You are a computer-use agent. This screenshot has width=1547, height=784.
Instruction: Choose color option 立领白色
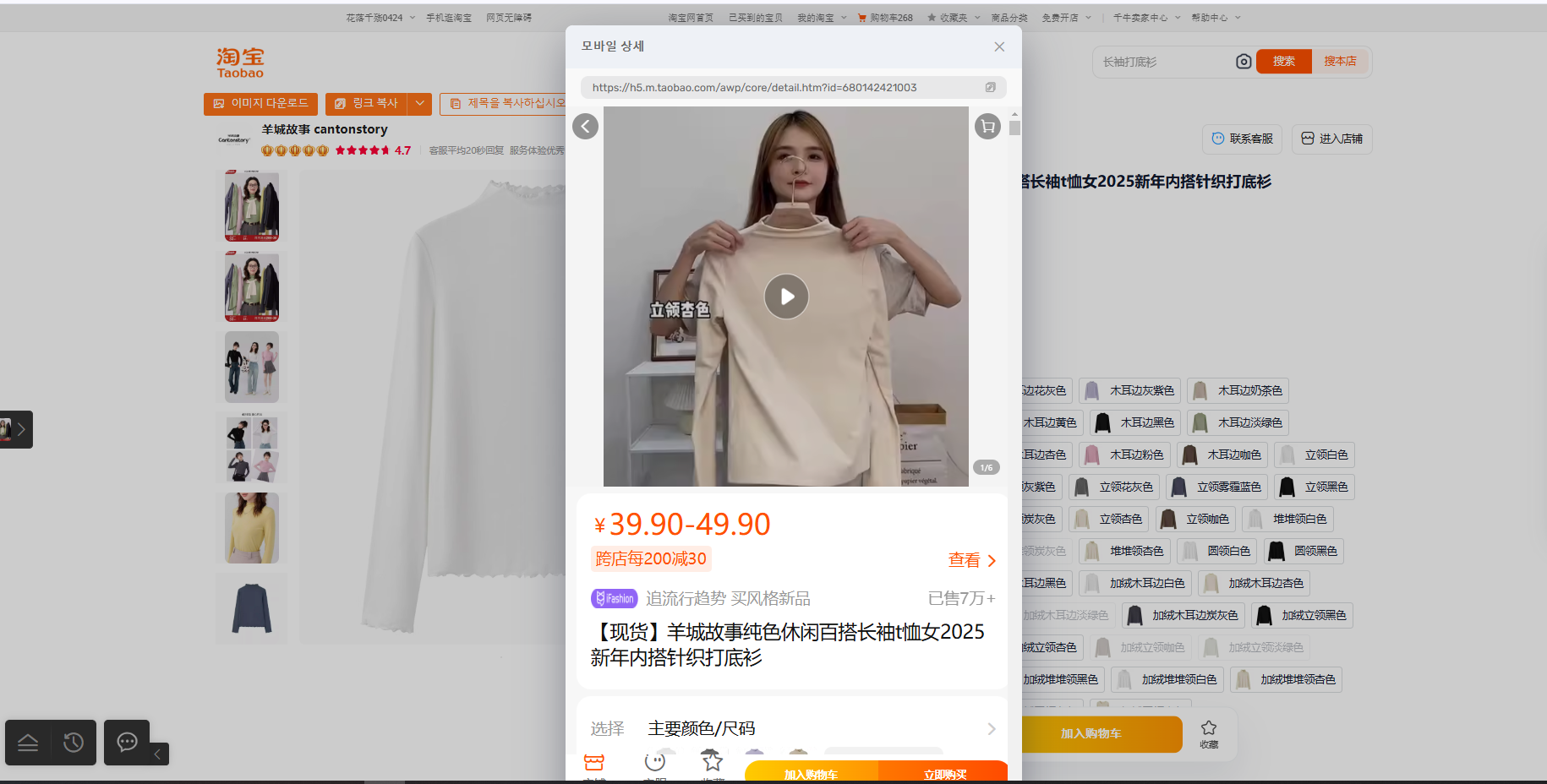click(1315, 455)
